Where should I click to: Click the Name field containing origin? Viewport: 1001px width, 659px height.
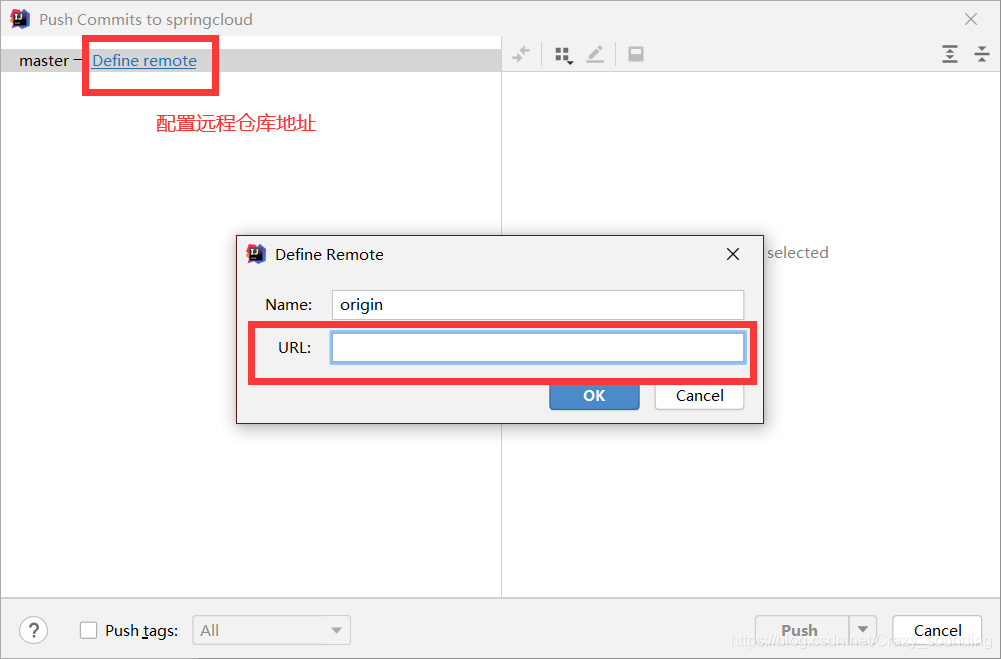pos(538,305)
